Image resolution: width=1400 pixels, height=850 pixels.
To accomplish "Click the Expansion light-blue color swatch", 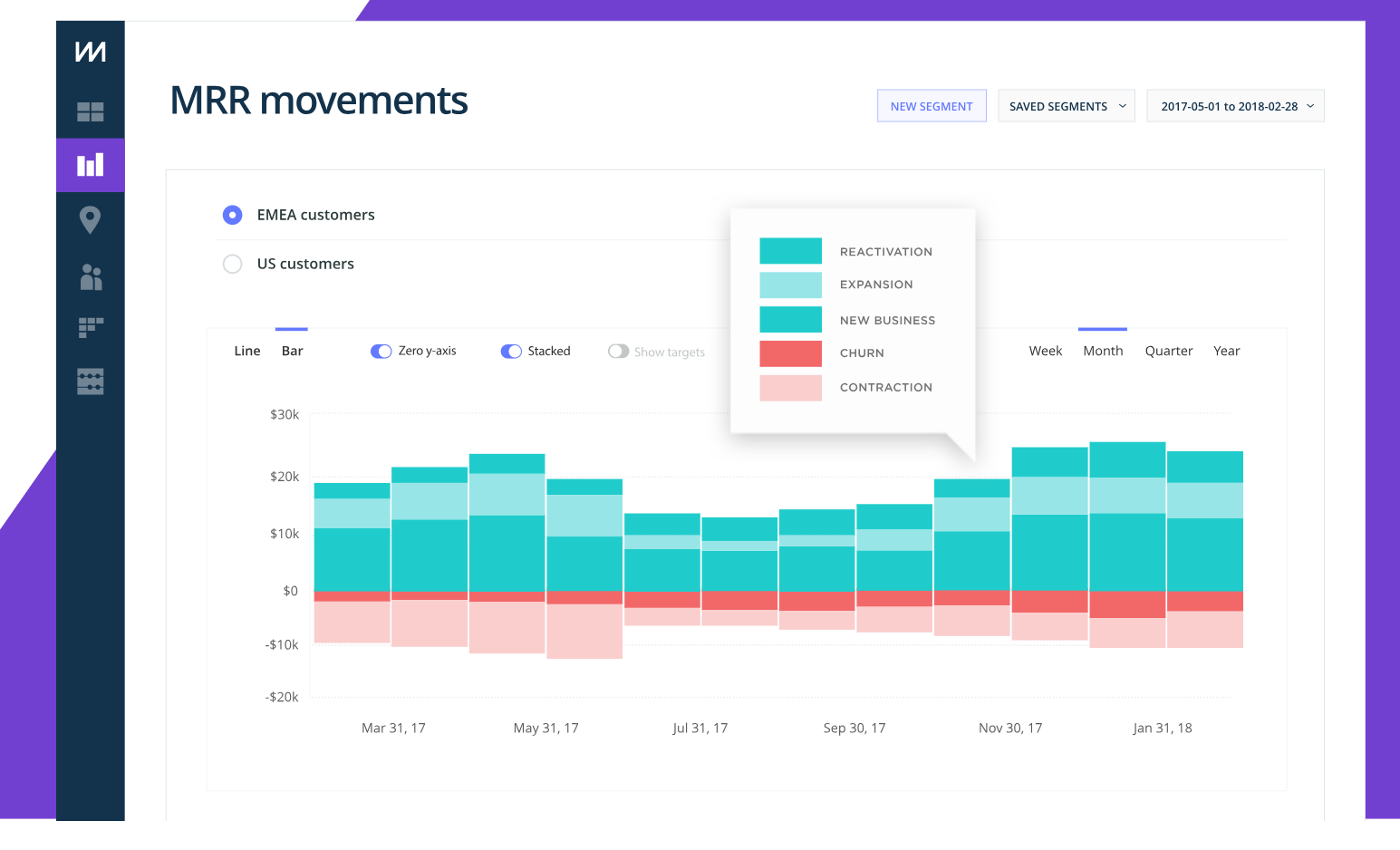I will click(x=790, y=285).
